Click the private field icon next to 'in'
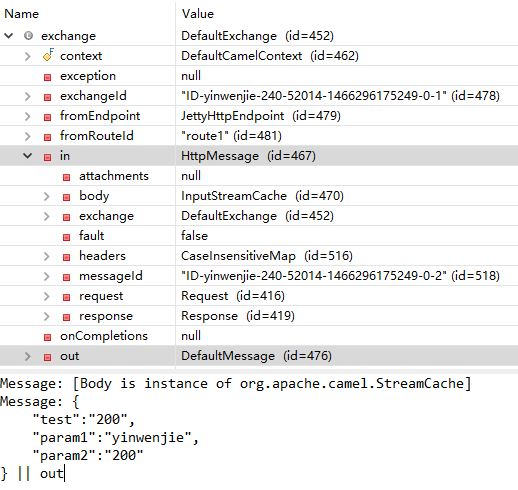 click(48, 157)
